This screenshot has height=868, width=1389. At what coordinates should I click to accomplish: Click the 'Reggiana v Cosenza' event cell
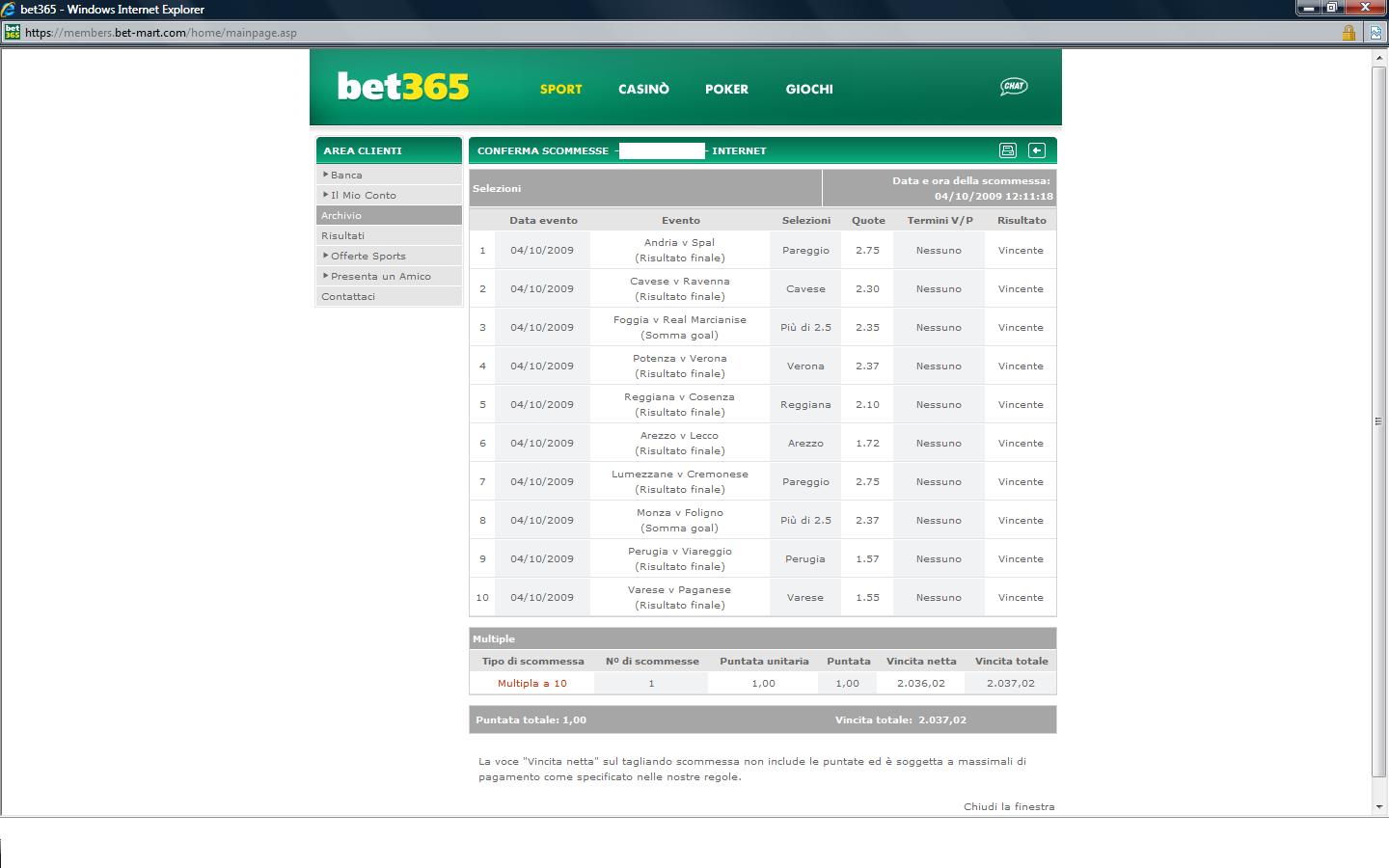[680, 405]
